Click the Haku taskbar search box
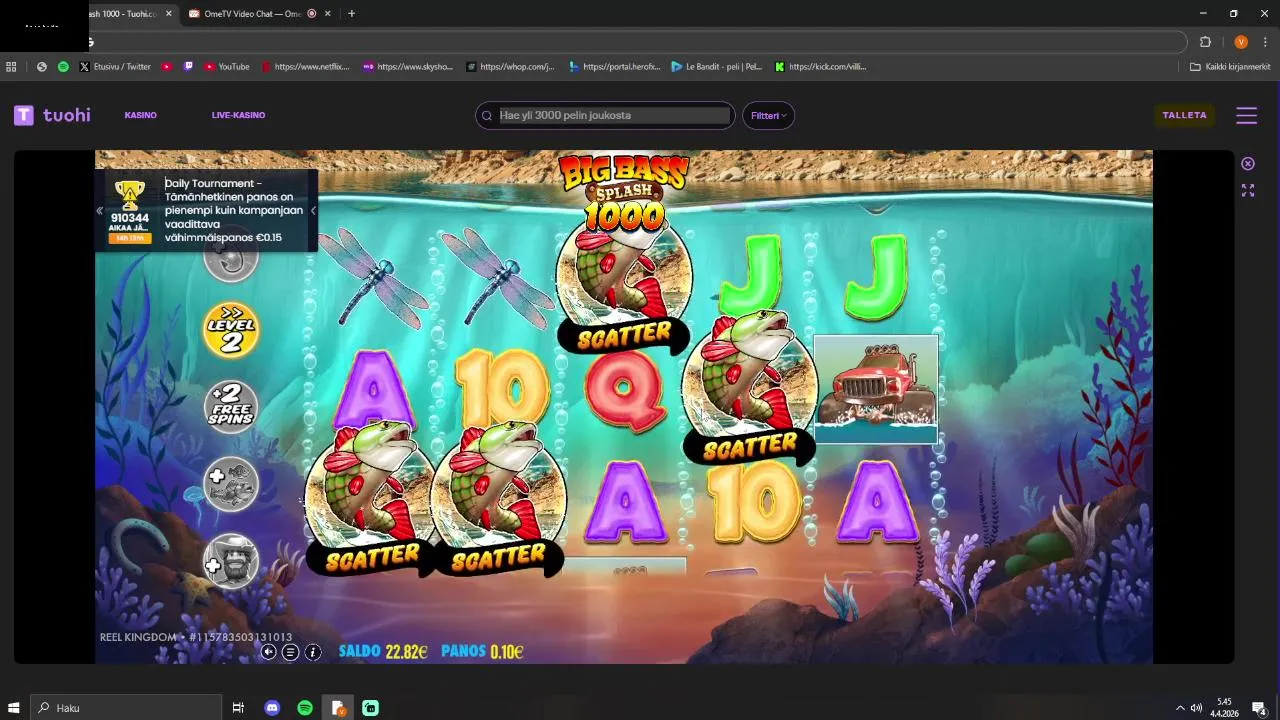1280x720 pixels. pos(126,708)
